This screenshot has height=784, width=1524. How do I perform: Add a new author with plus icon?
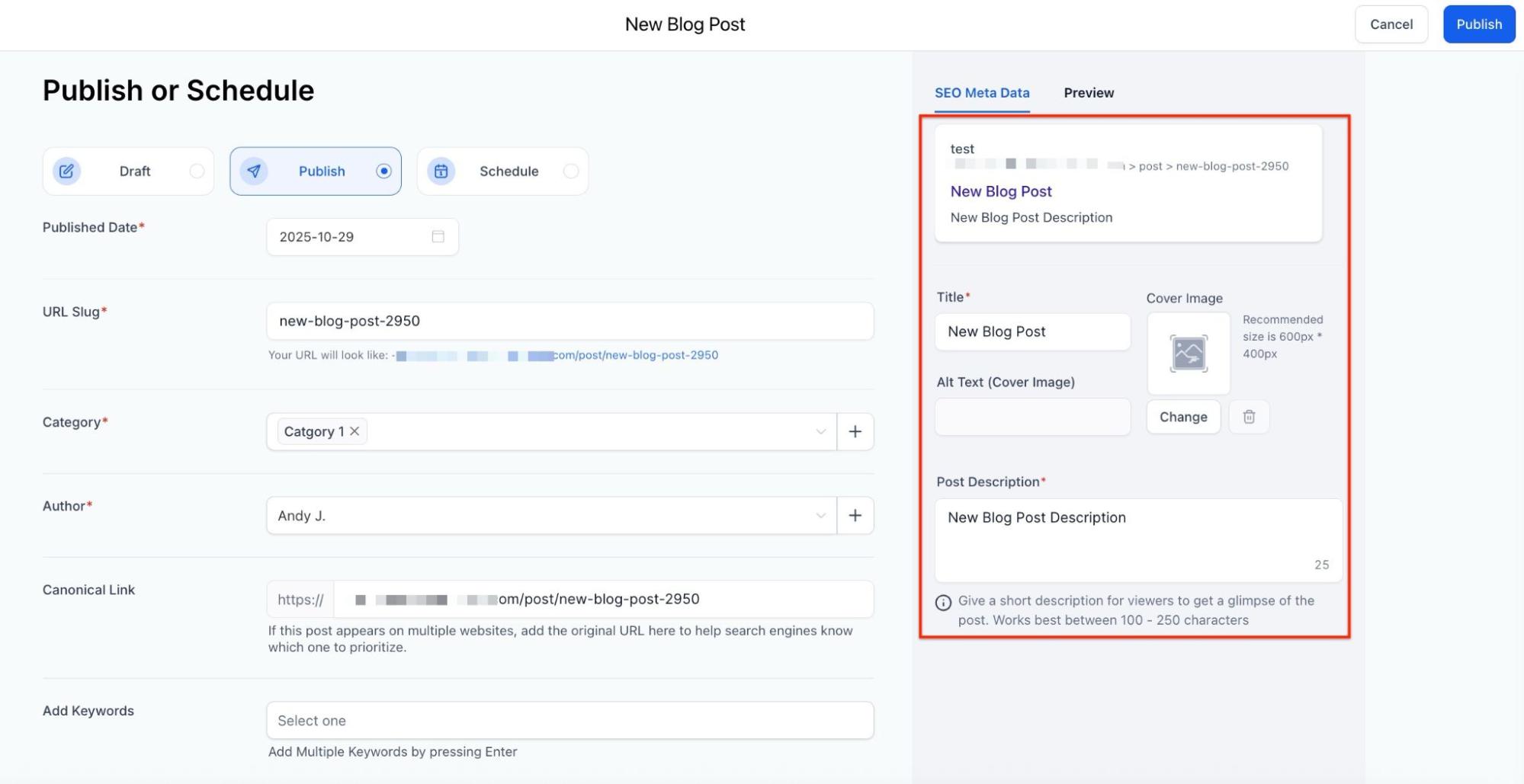[x=855, y=516]
